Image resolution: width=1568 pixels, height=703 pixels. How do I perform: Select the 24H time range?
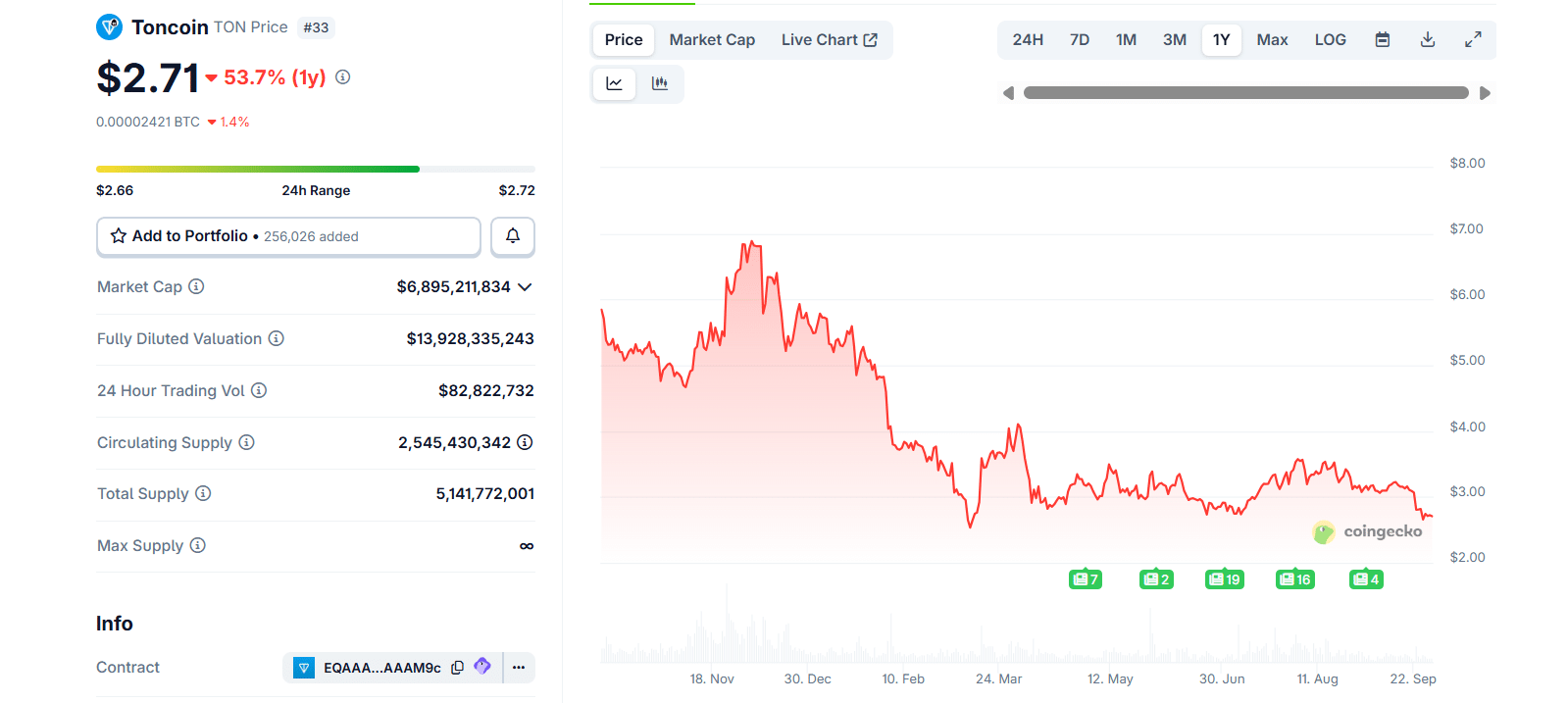[x=1028, y=40]
